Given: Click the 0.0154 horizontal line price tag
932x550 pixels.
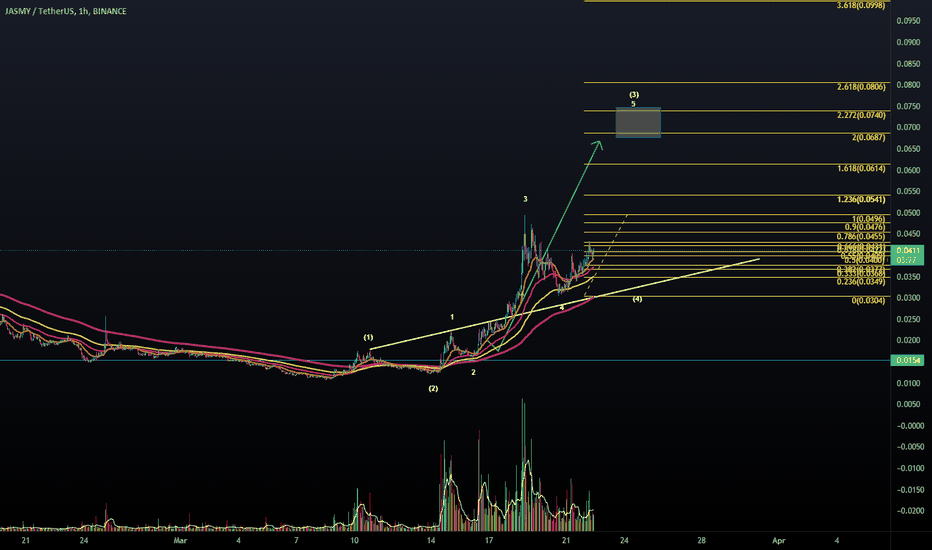Looking at the screenshot, I should [x=908, y=360].
